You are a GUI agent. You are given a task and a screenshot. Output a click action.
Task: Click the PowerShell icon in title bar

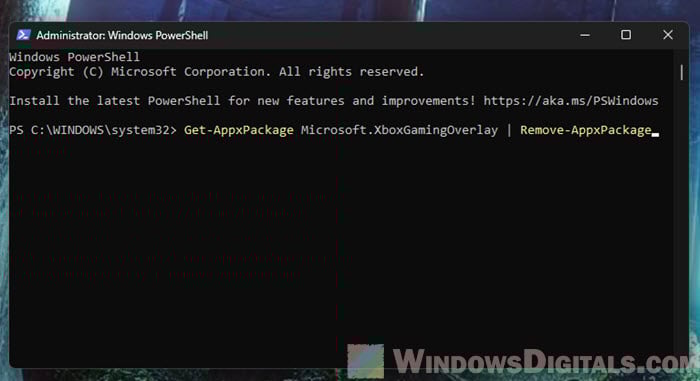pos(23,35)
